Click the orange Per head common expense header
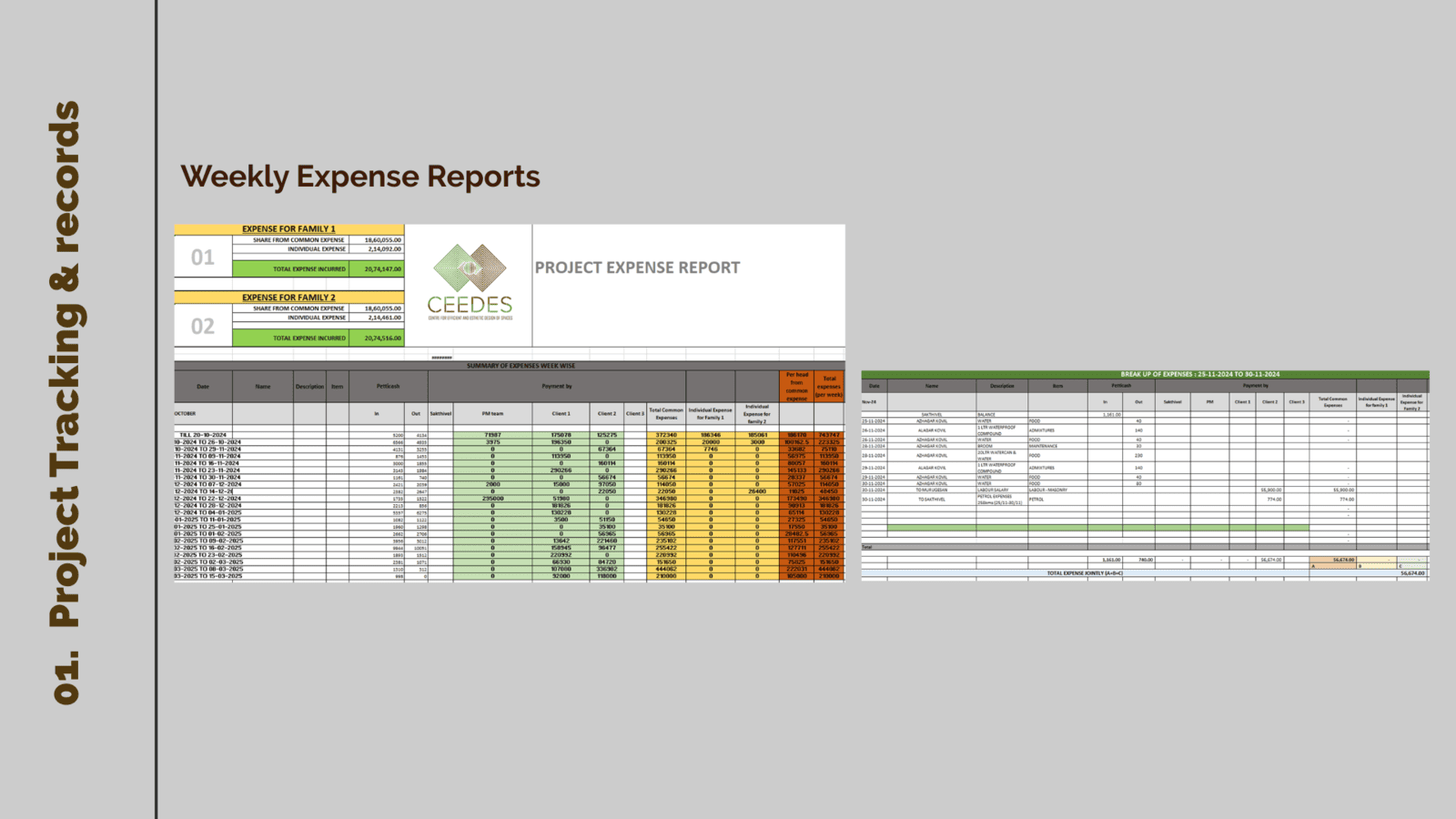 click(x=796, y=387)
